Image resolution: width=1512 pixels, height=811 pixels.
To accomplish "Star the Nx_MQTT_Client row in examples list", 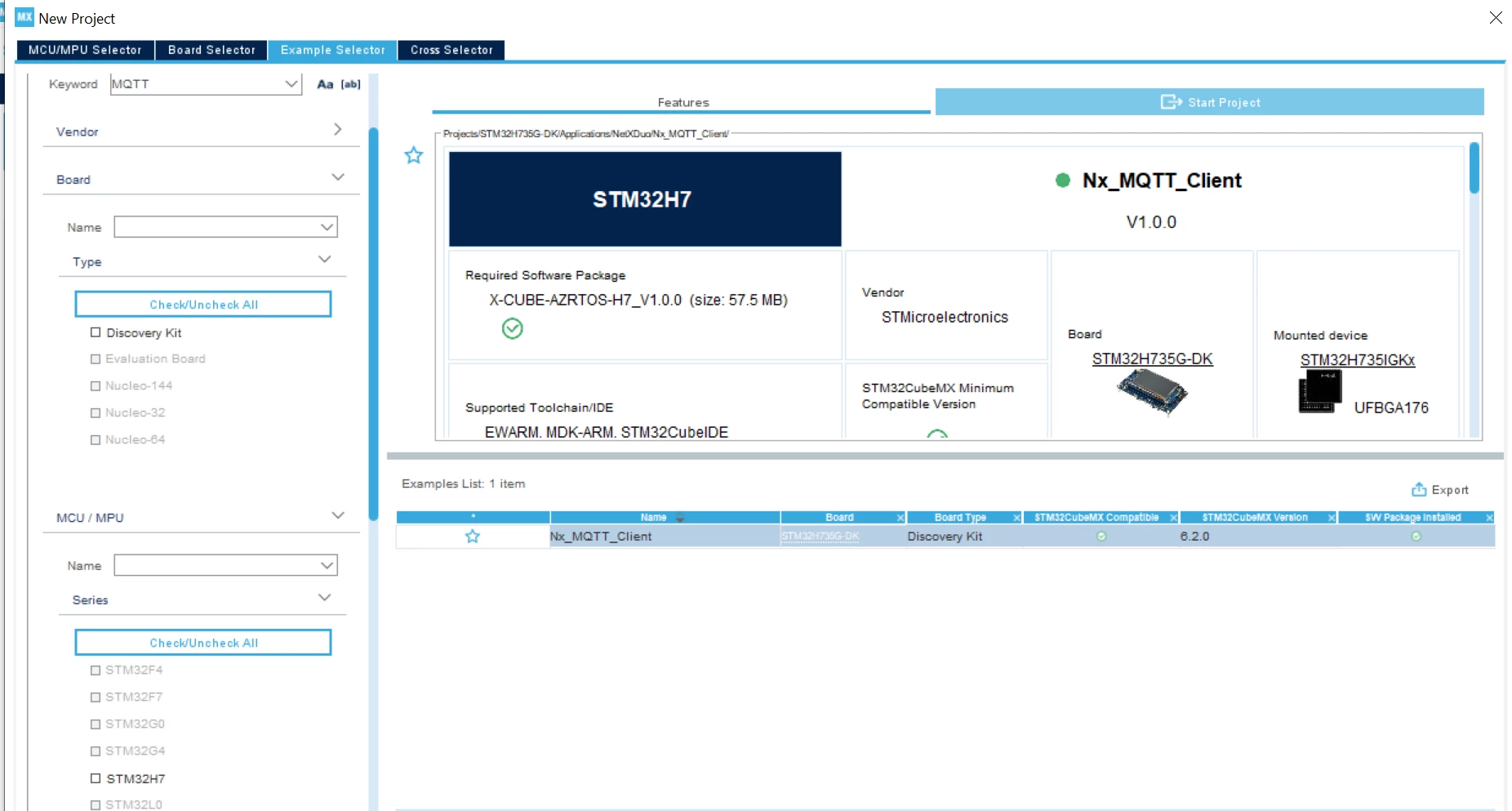I will 473,537.
